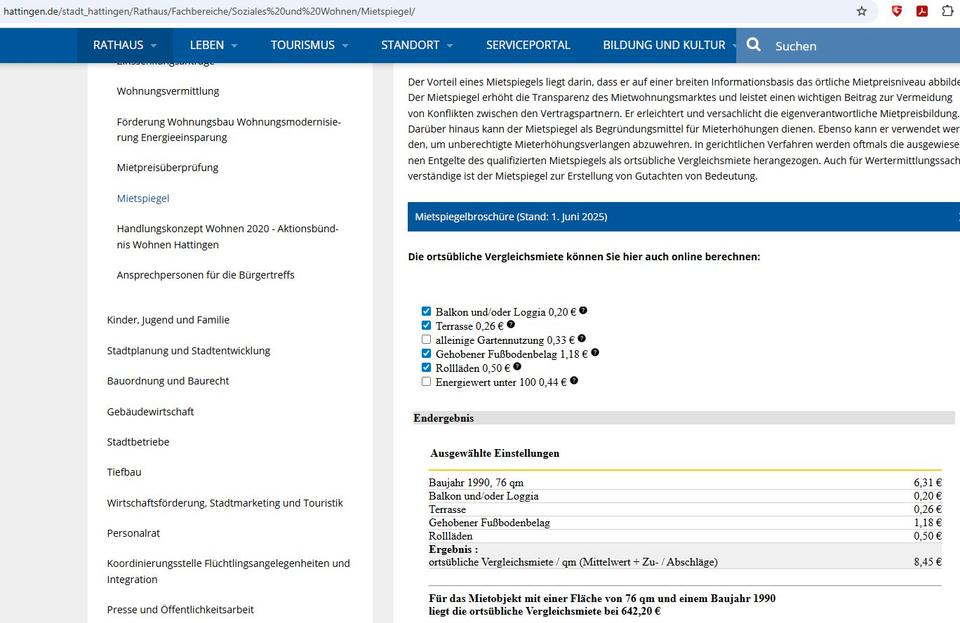
Task: Open help icon next to Terrasse
Action: point(510,325)
